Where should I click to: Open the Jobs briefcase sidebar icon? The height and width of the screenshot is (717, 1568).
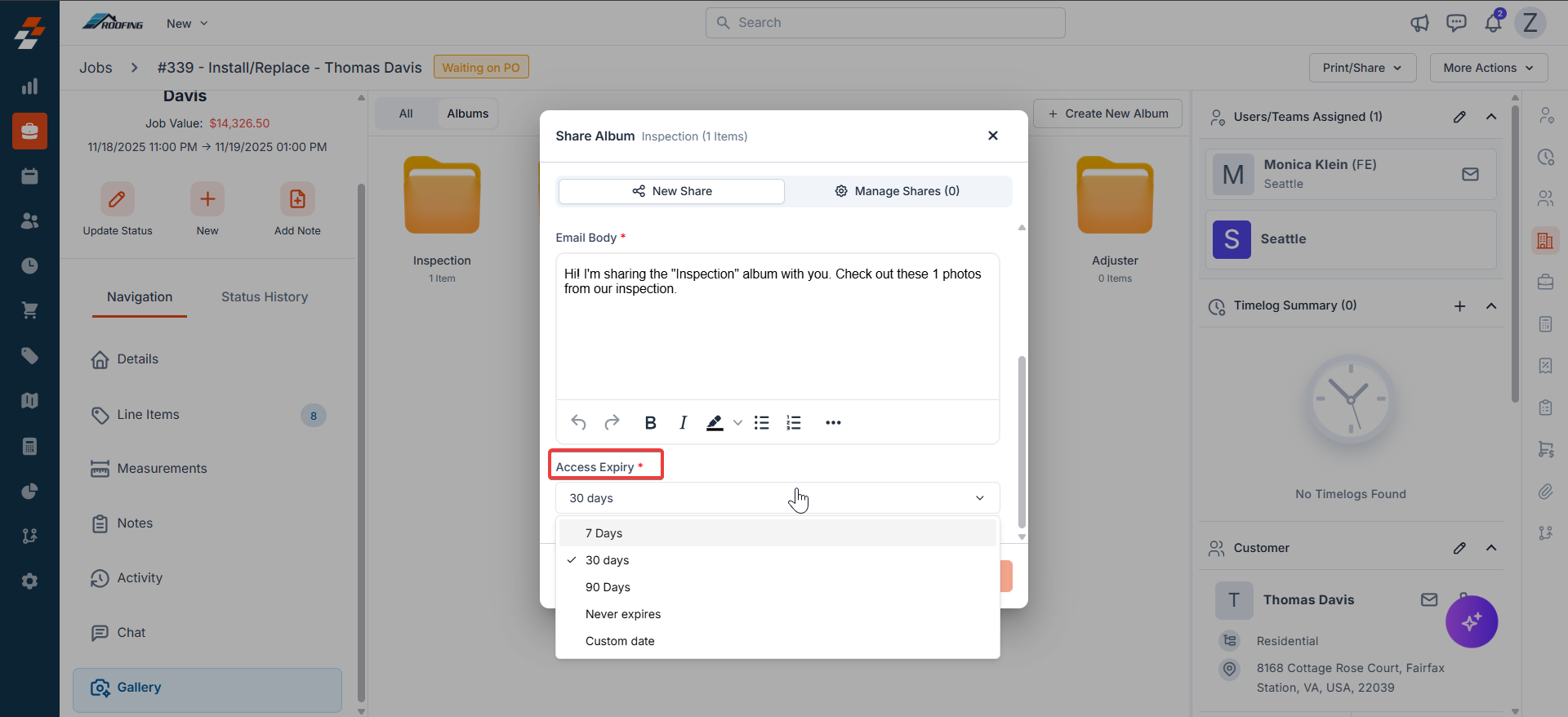(29, 131)
